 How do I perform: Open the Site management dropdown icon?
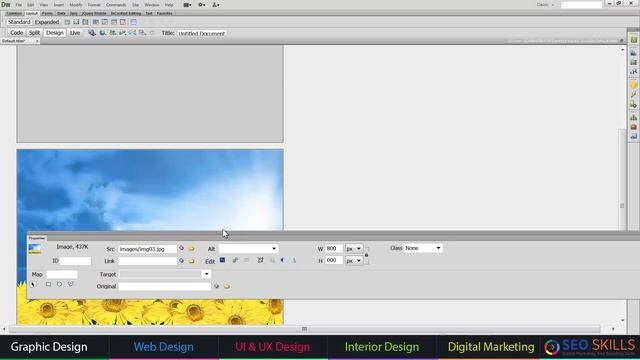pyautogui.click(x=216, y=5)
